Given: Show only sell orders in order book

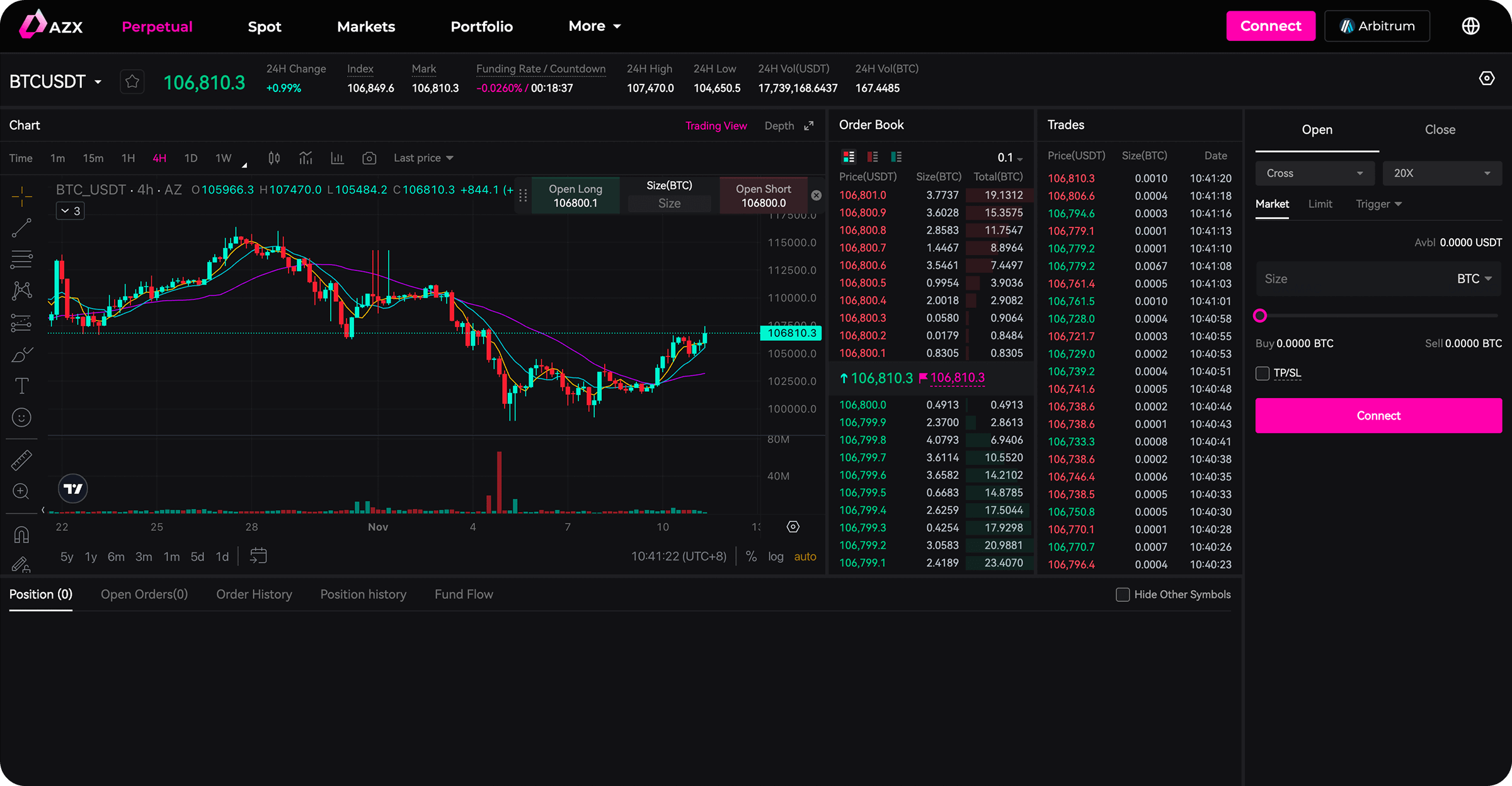Looking at the screenshot, I should click(873, 157).
